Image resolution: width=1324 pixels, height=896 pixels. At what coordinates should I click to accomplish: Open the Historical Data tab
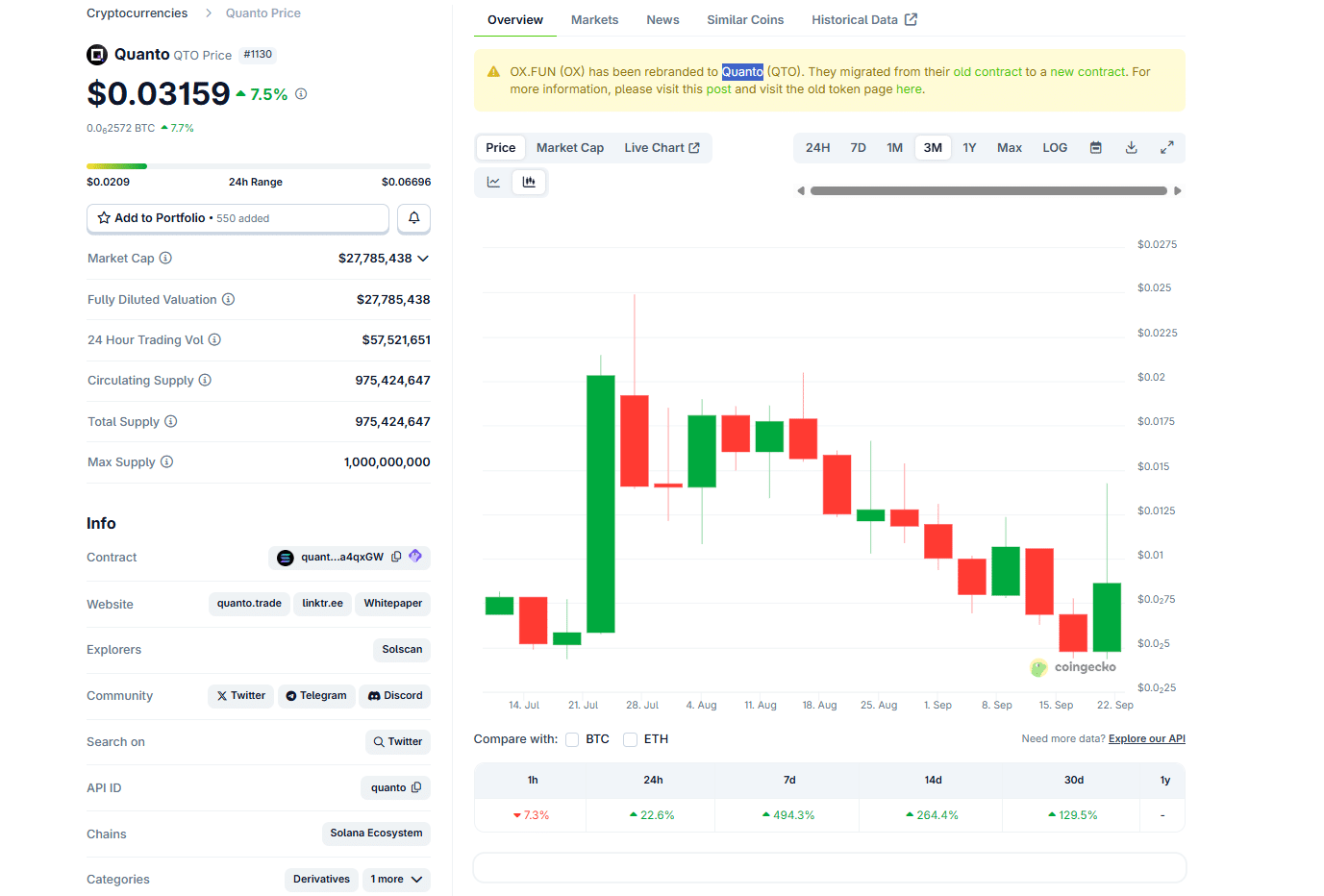[864, 19]
